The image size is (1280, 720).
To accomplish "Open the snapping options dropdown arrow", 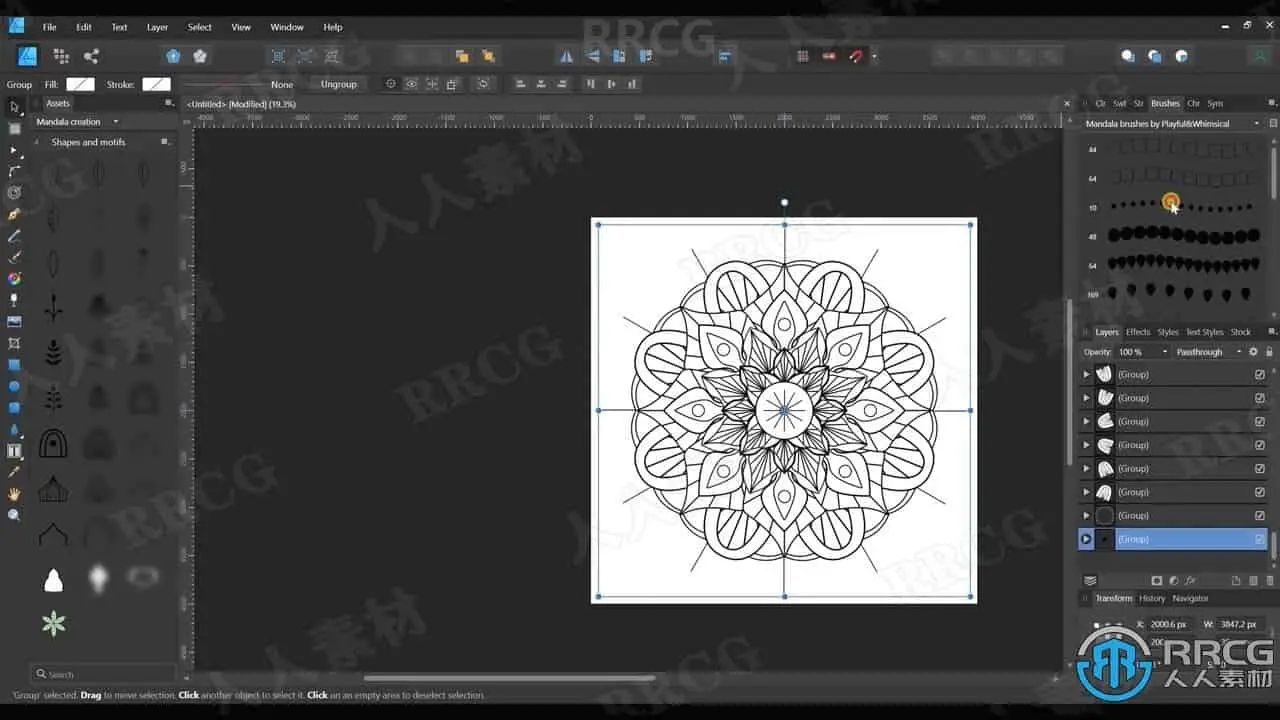I will tap(875, 56).
